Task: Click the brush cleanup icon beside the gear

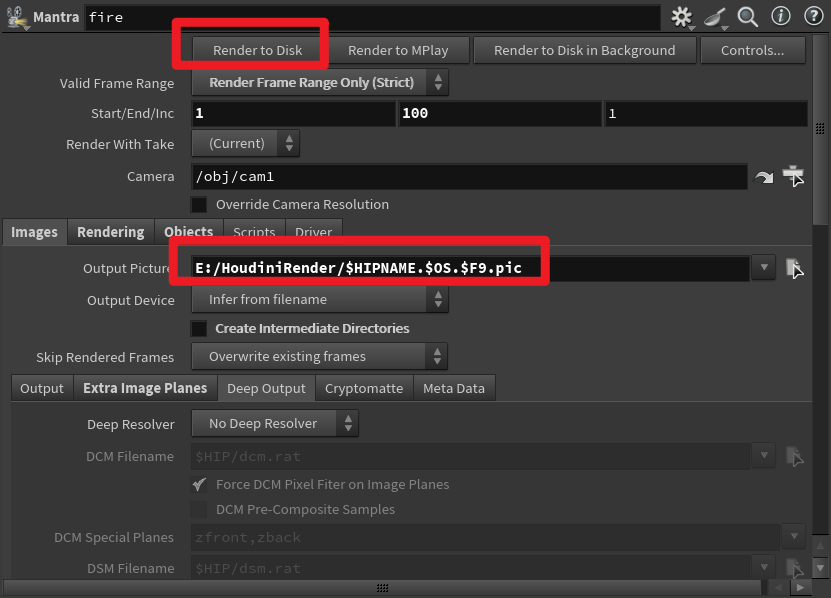Action: point(713,17)
